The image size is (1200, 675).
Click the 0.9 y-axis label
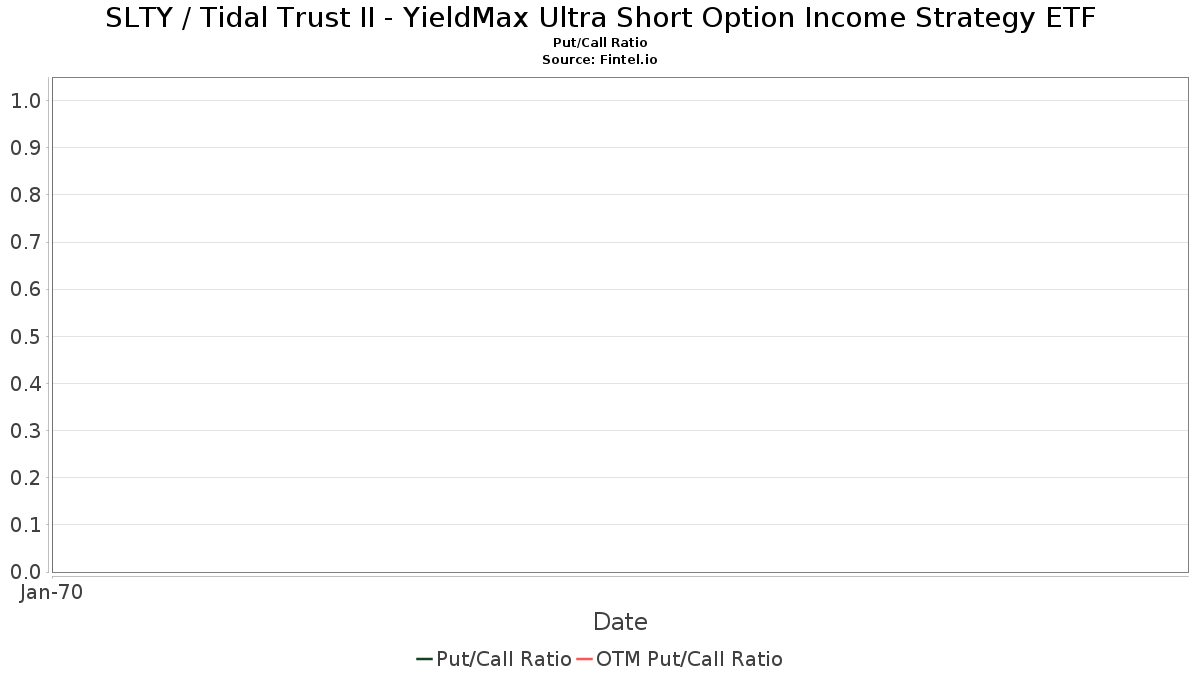tap(25, 148)
